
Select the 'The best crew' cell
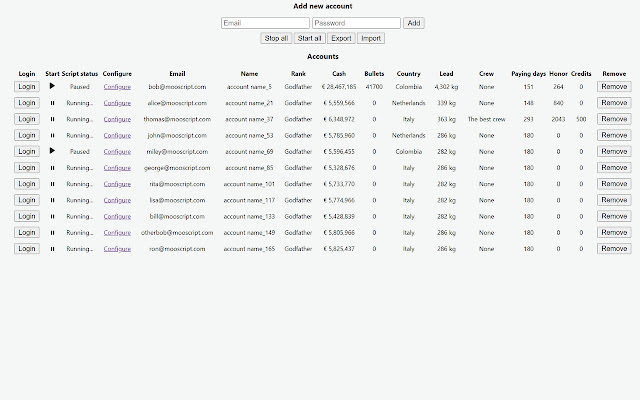coord(487,119)
